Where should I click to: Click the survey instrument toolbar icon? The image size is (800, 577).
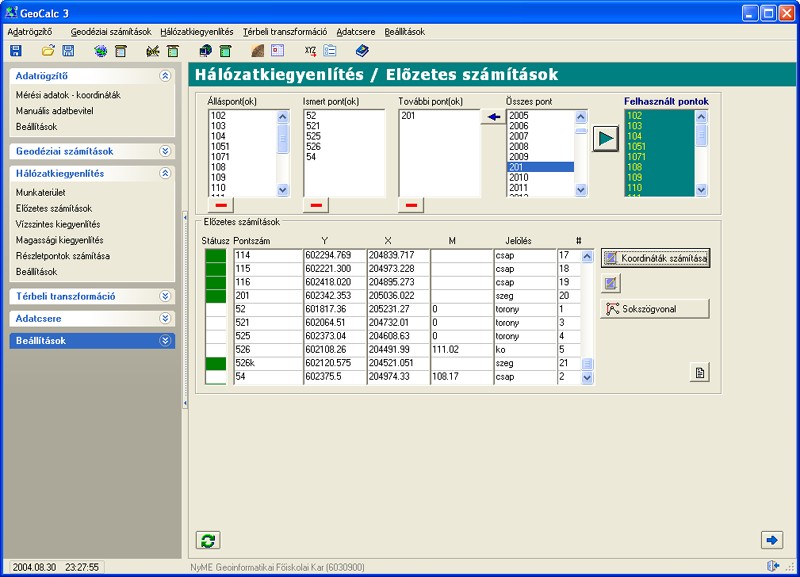153,51
